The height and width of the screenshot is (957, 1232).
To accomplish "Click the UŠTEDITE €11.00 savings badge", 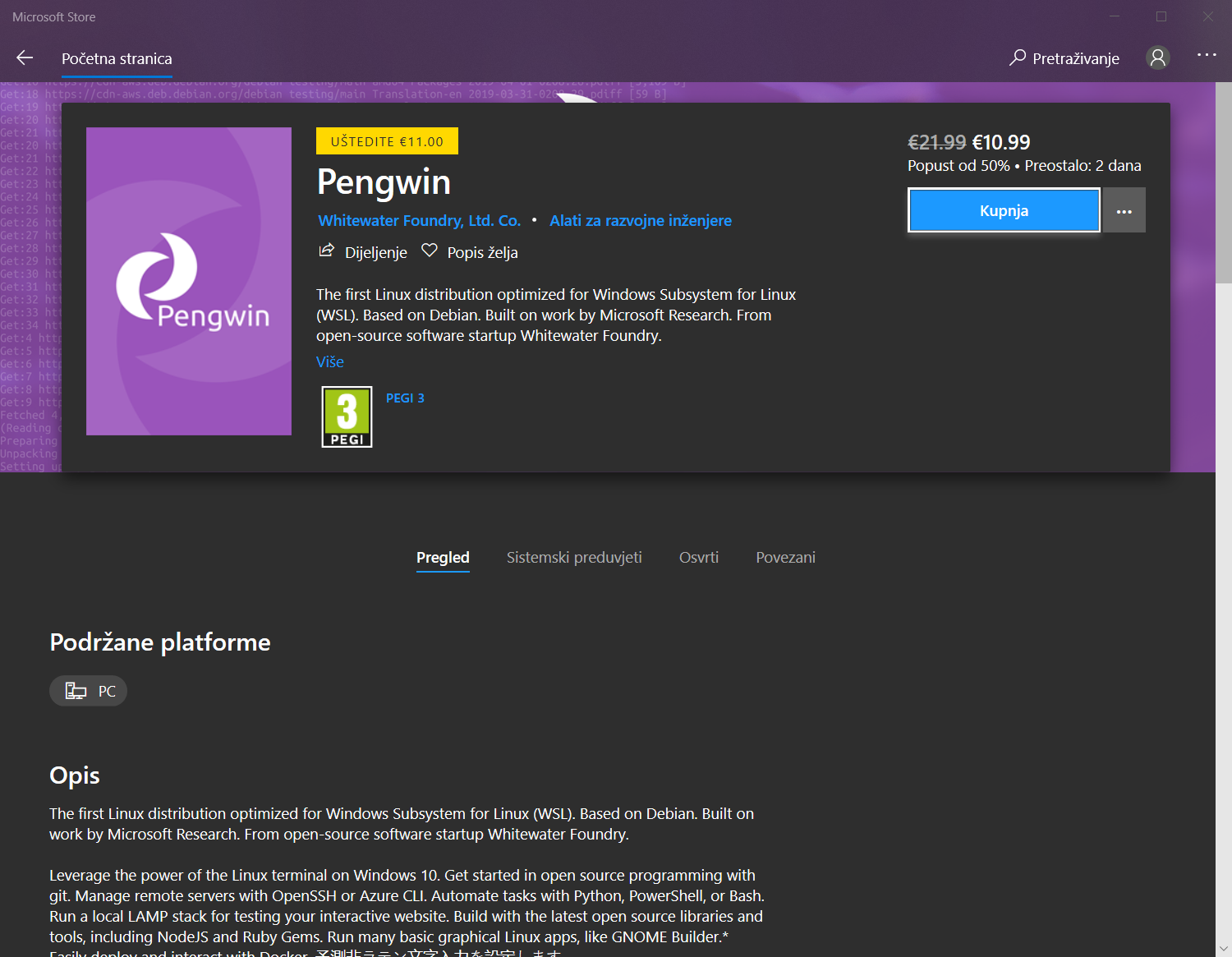I will click(387, 141).
